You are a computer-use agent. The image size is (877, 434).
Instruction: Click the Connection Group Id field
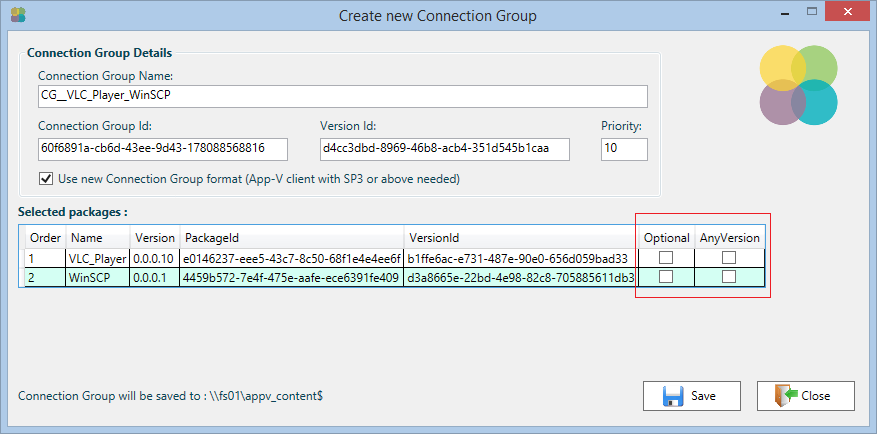(x=162, y=148)
